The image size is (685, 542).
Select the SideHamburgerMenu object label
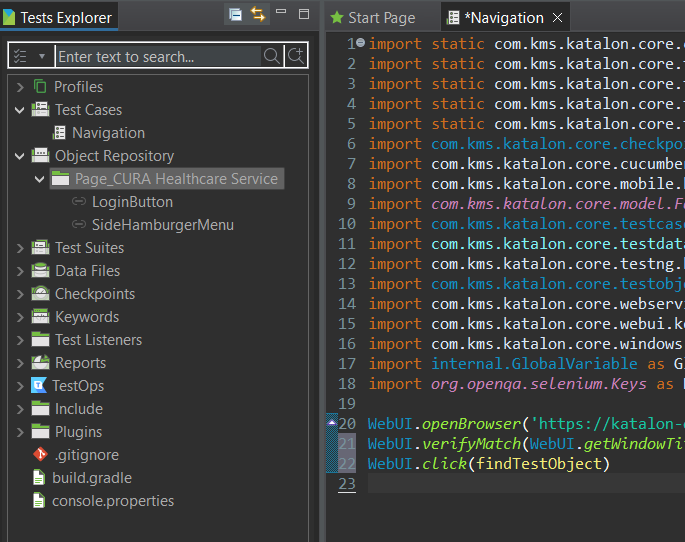[163, 225]
